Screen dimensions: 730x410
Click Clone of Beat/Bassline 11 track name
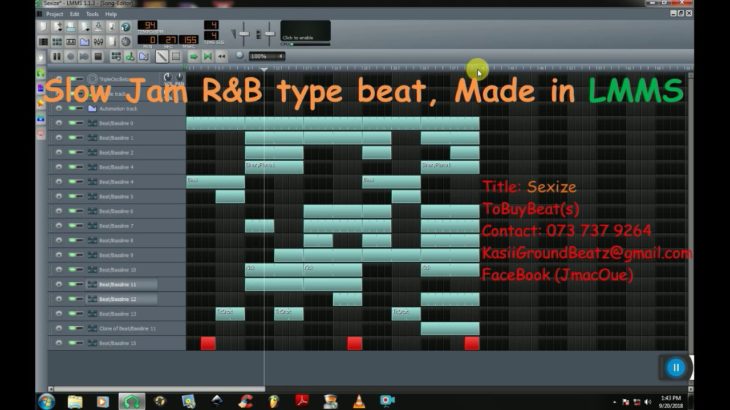[x=122, y=328]
